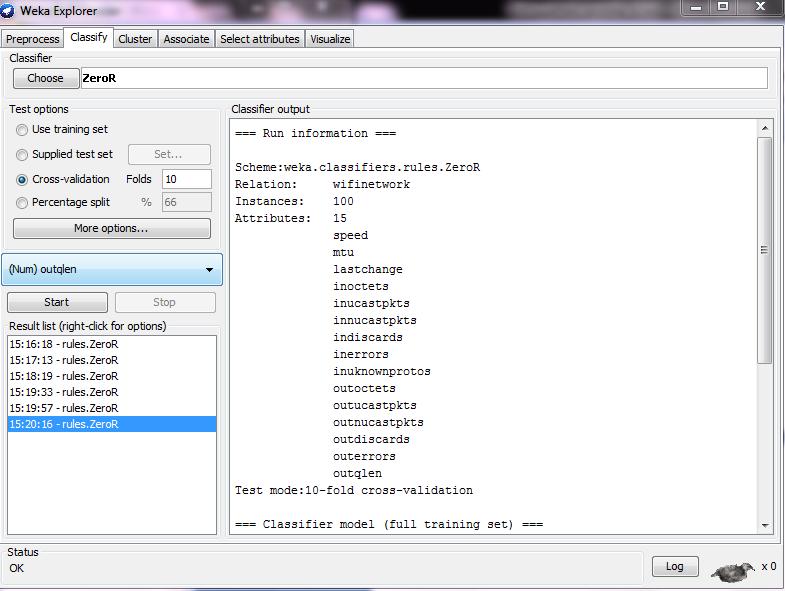Click the x 0 task counter
This screenshot has height=591, width=785.
point(769,566)
